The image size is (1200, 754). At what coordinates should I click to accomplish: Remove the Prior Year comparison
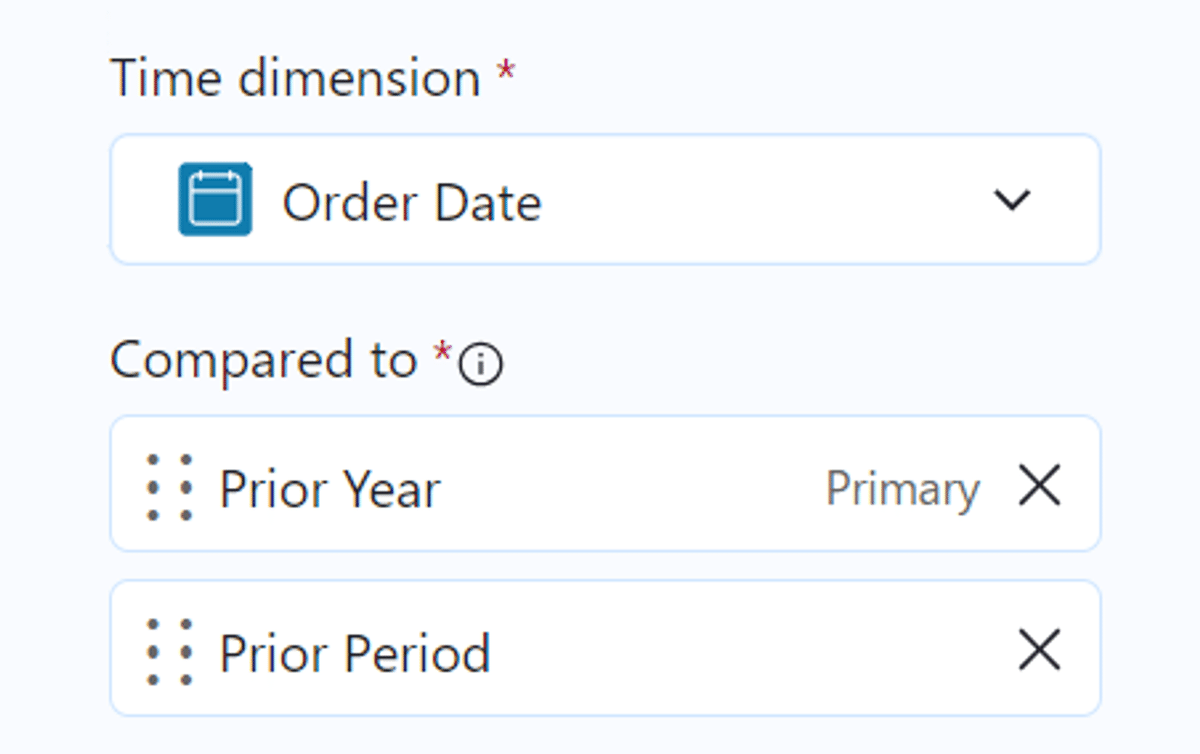1039,487
